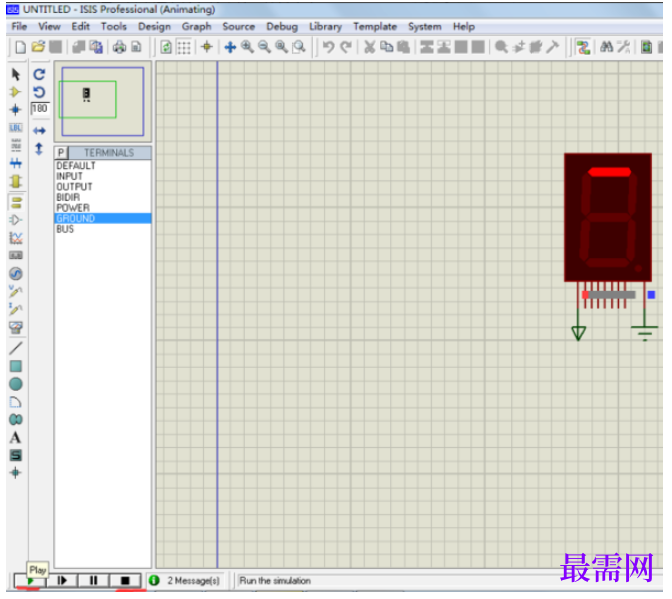This screenshot has height=599, width=672.
Task: Pause the simulation
Action: pos(93,581)
